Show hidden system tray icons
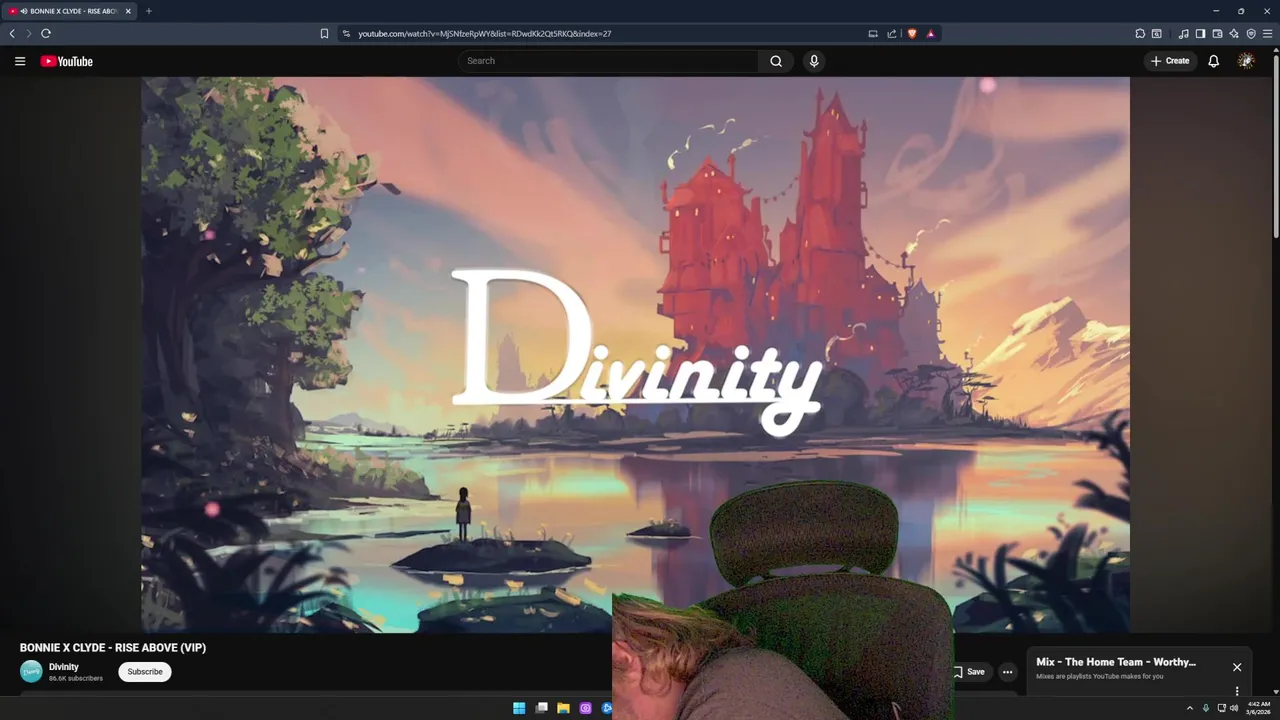This screenshot has height=720, width=1280. (1189, 708)
